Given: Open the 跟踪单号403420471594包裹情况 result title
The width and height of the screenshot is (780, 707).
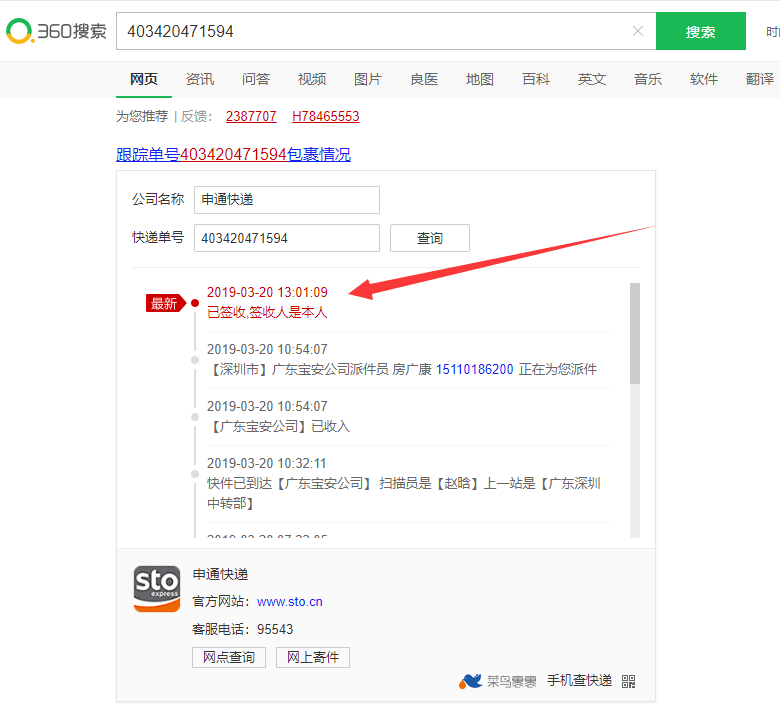Looking at the screenshot, I should point(233,154).
